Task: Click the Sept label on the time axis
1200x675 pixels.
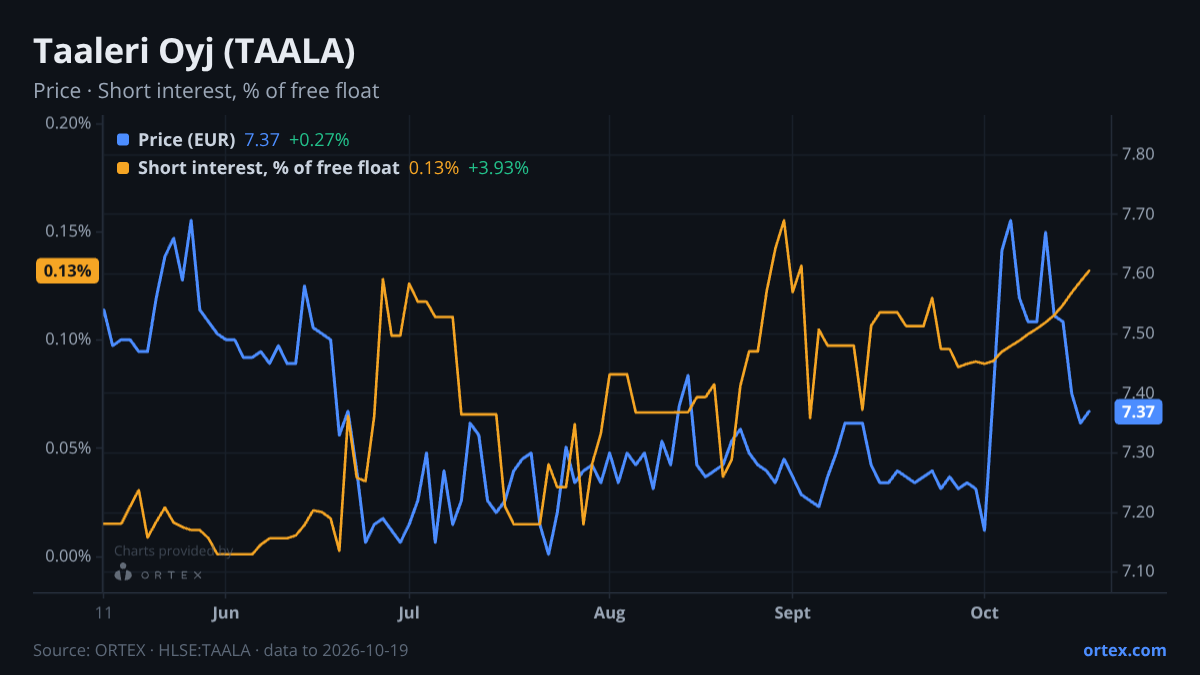Action: pyautogui.click(x=792, y=613)
